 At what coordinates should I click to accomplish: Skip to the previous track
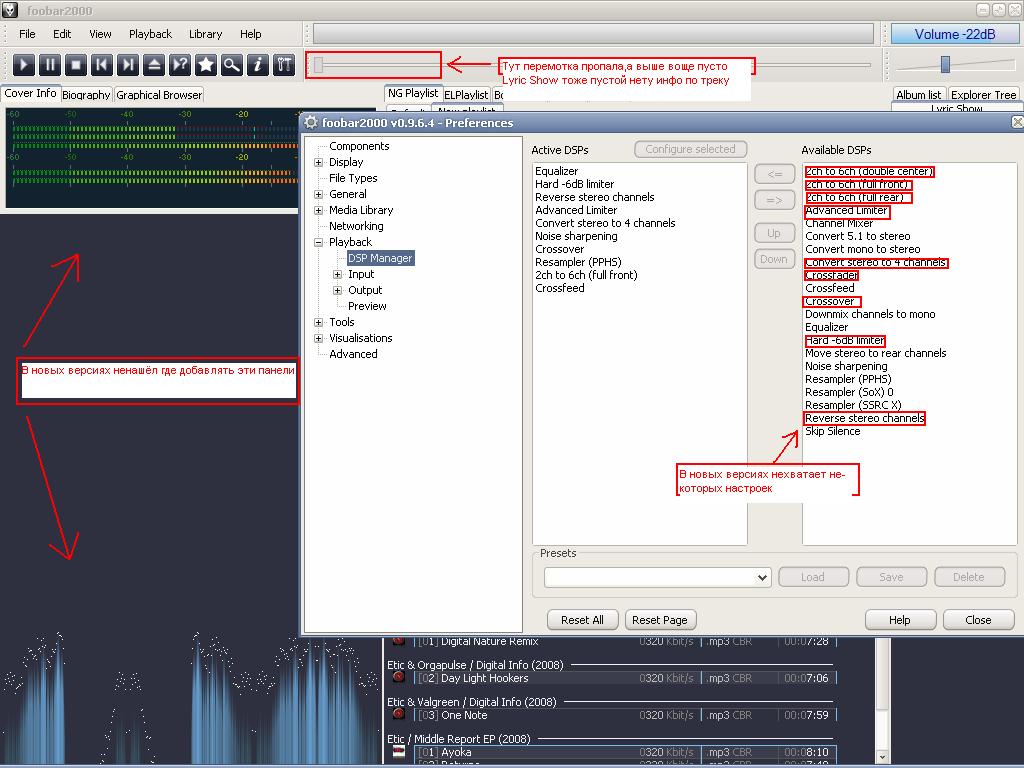(x=102, y=65)
